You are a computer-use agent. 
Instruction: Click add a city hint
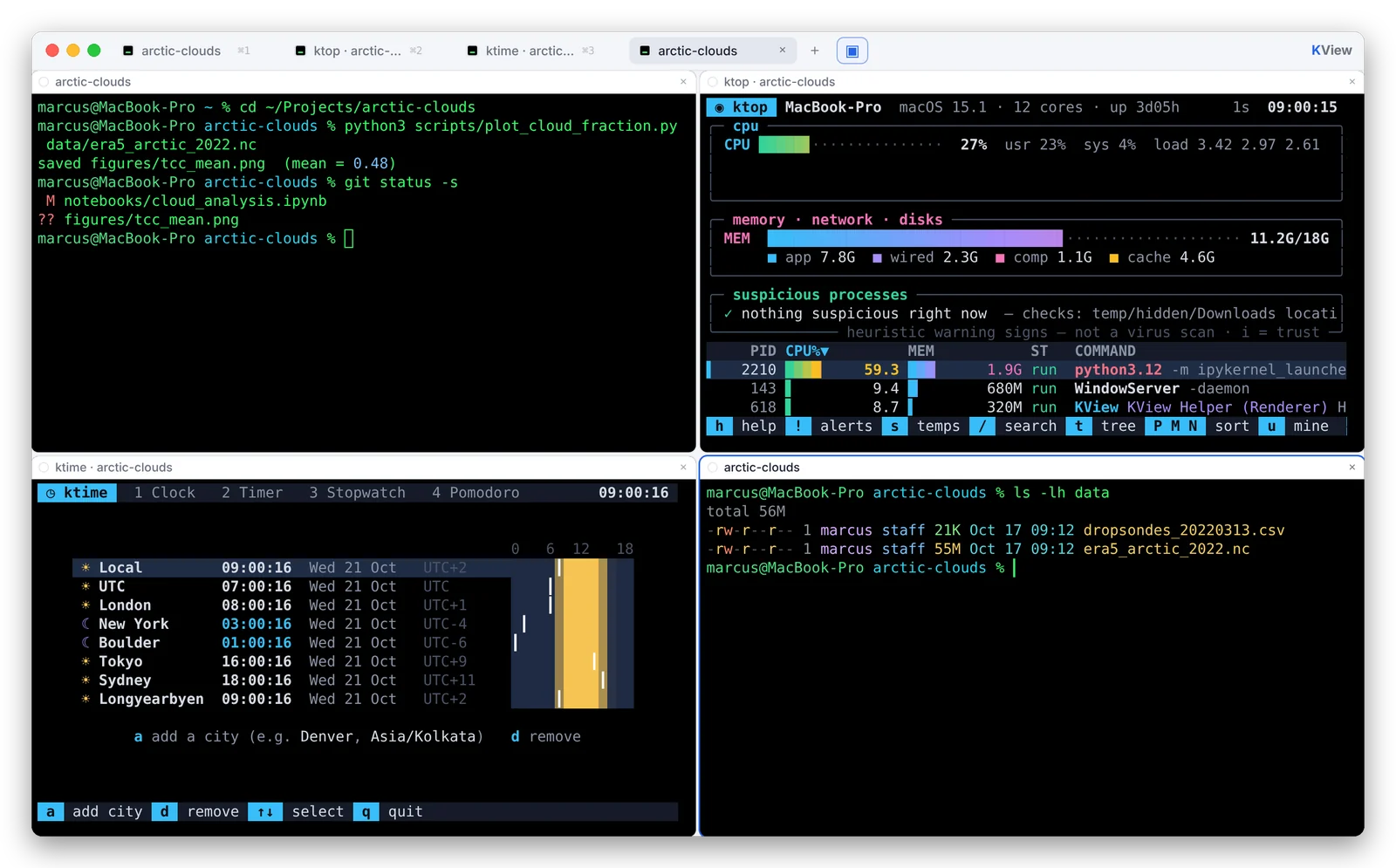tap(309, 737)
